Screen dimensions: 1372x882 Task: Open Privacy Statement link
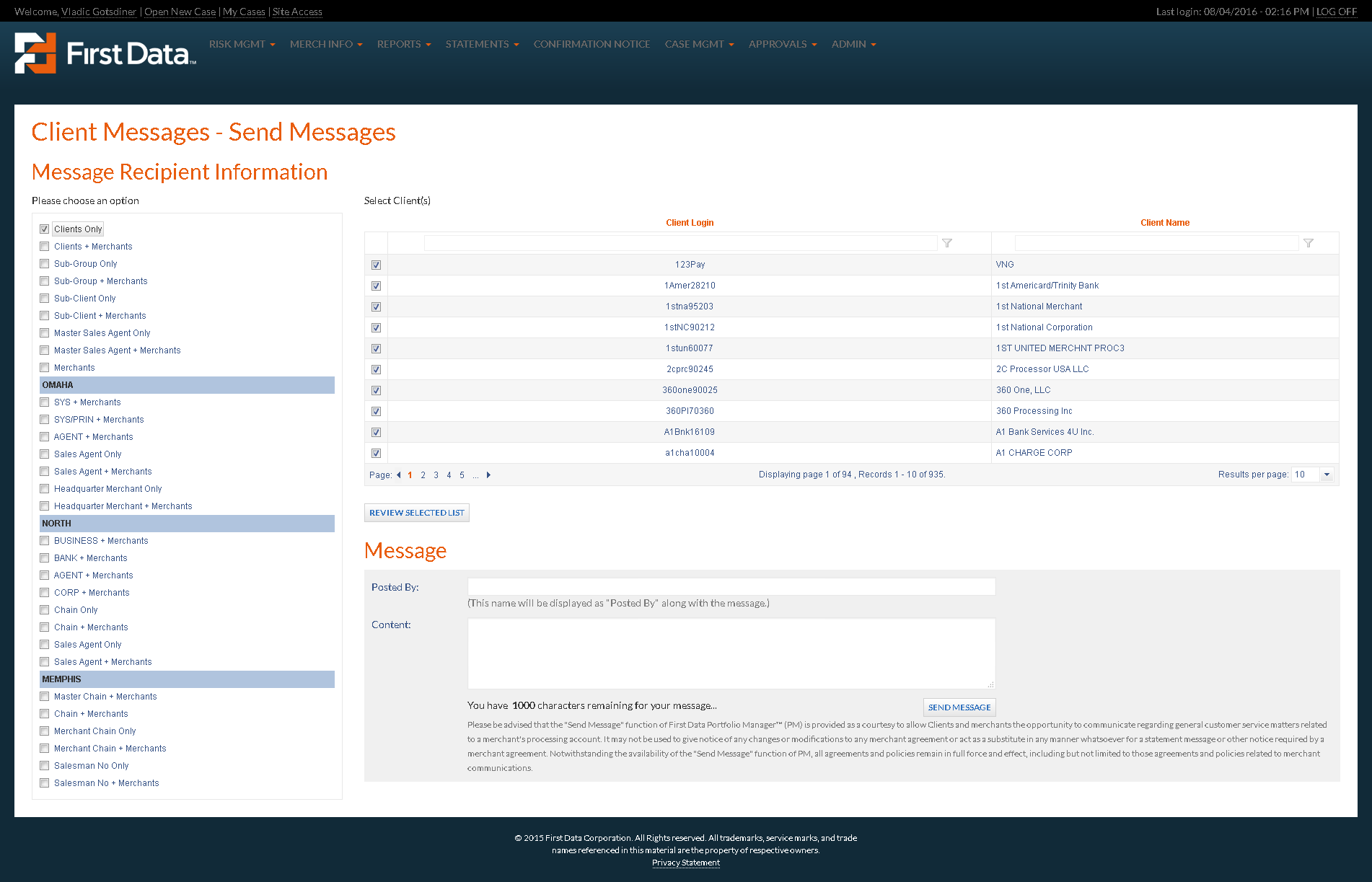tap(686, 863)
